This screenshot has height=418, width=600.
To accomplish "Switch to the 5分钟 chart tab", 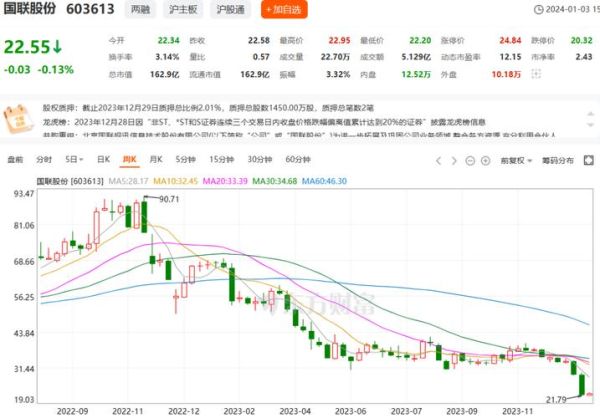I will [x=186, y=160].
